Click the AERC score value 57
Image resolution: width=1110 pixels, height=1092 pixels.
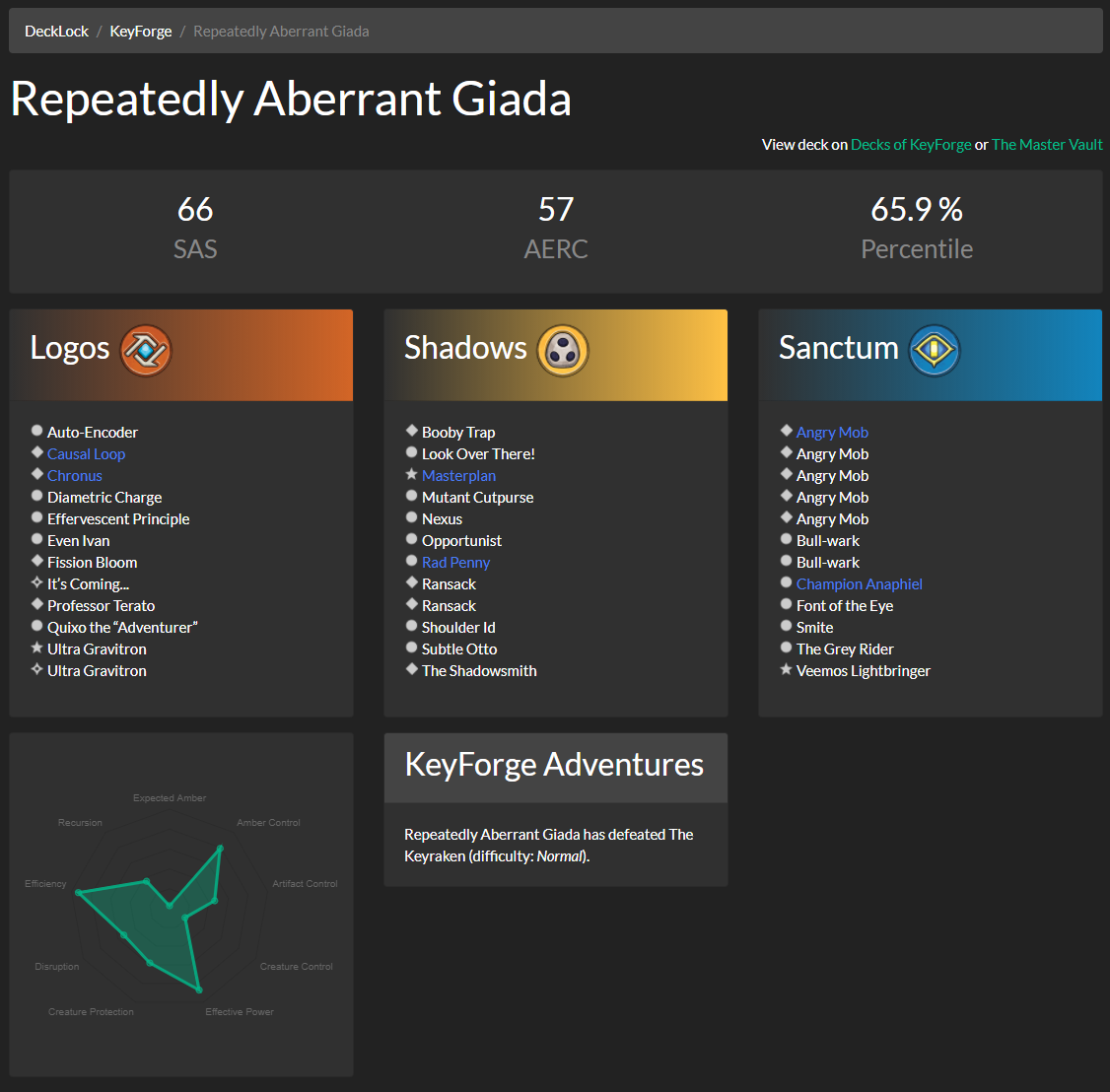click(x=556, y=210)
